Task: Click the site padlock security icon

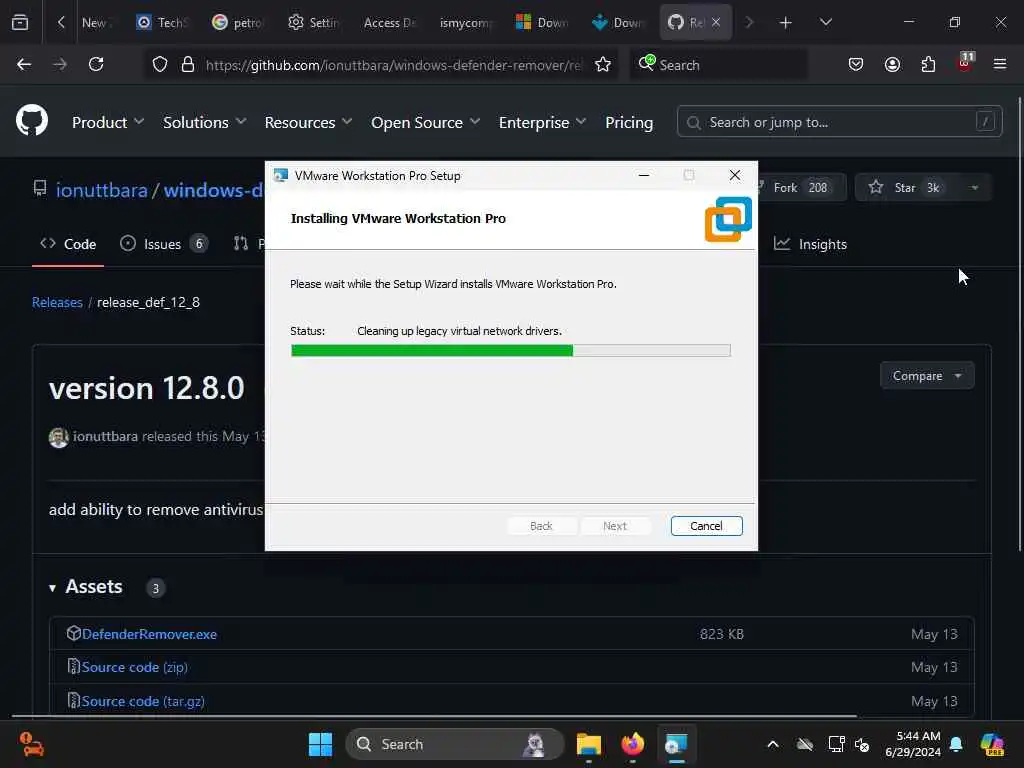Action: coord(188,65)
